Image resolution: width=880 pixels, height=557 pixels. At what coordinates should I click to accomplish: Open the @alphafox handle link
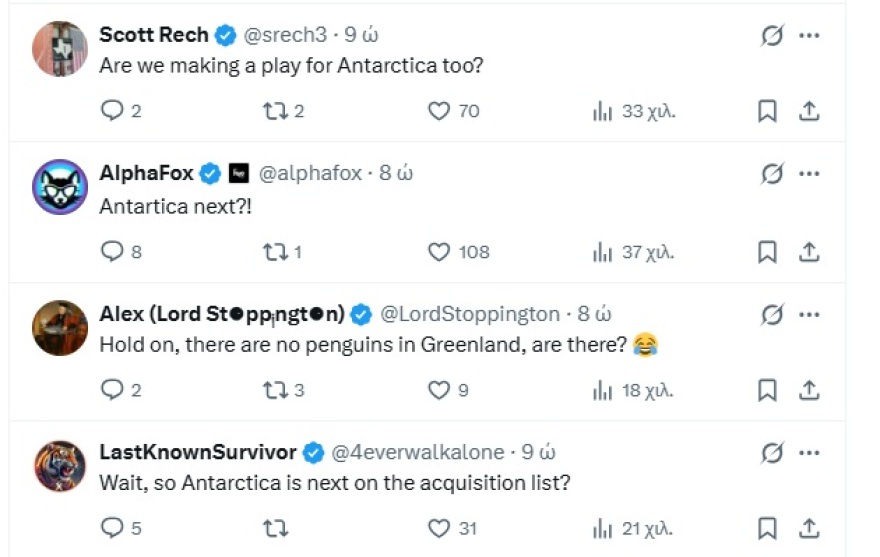coord(312,173)
